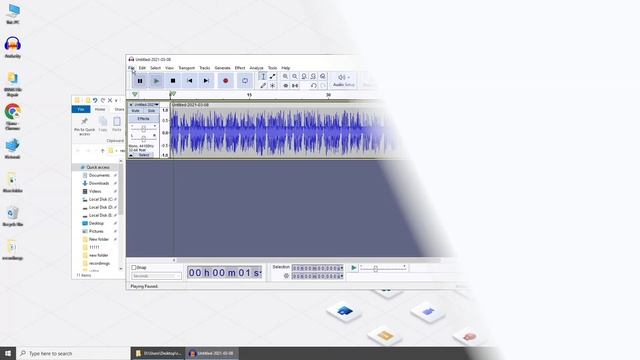Viewport: 640px width, 360px height.
Task: Click the Windows Start button
Action: (8, 353)
